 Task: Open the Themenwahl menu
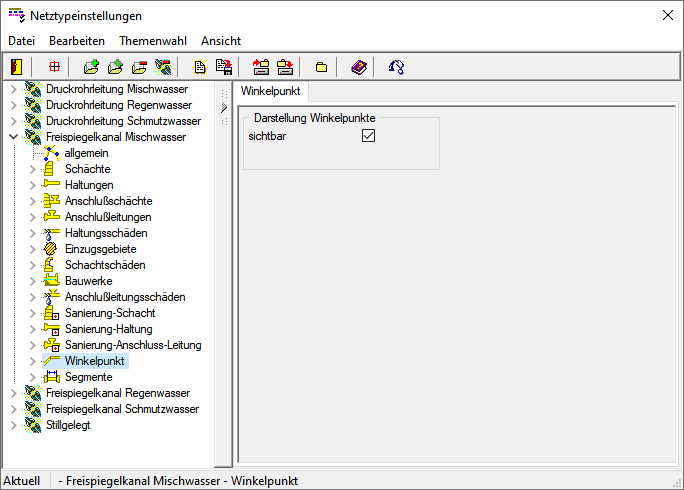click(152, 41)
